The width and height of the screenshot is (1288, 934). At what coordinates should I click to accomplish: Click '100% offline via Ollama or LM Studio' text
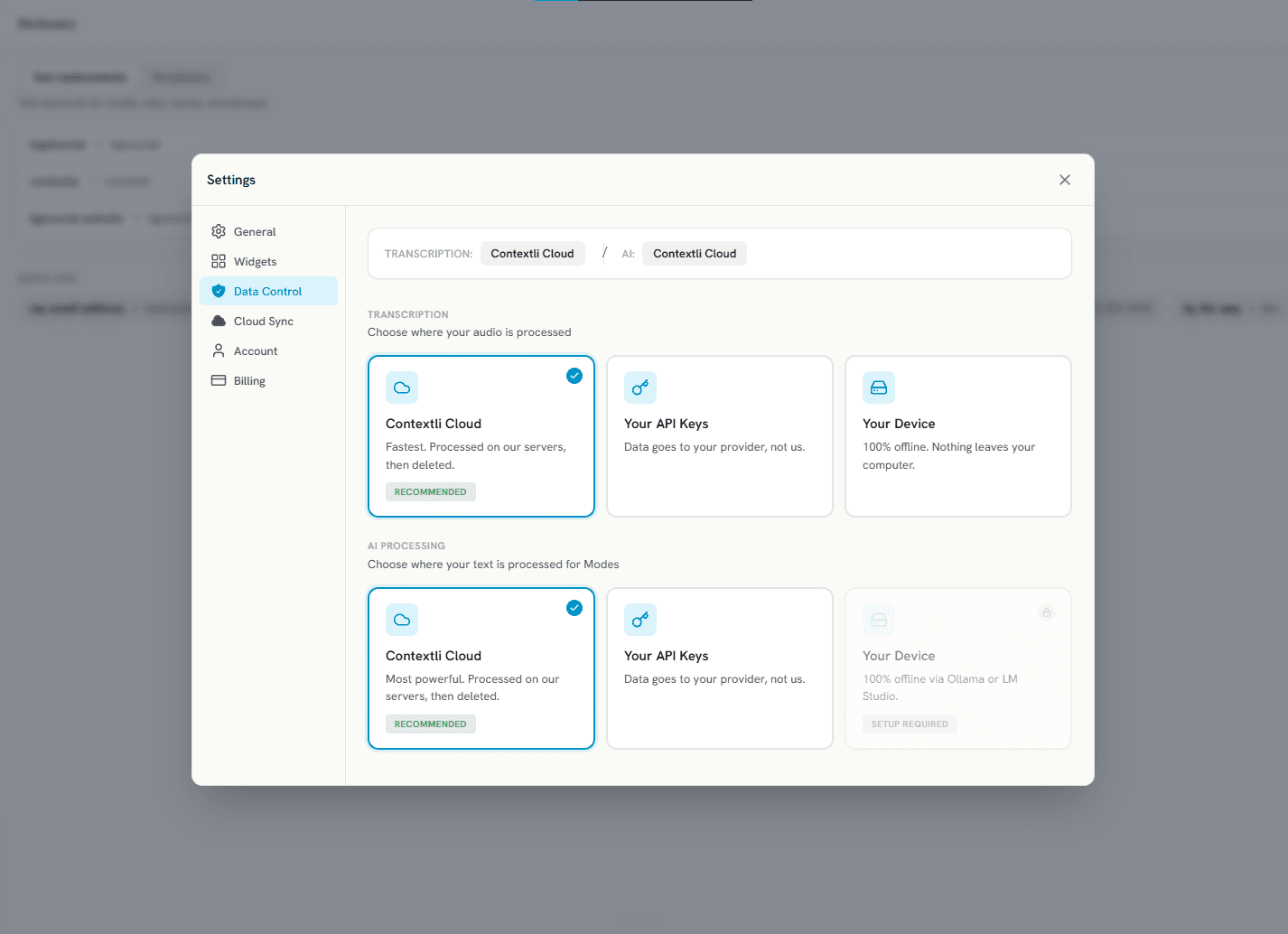(x=940, y=687)
